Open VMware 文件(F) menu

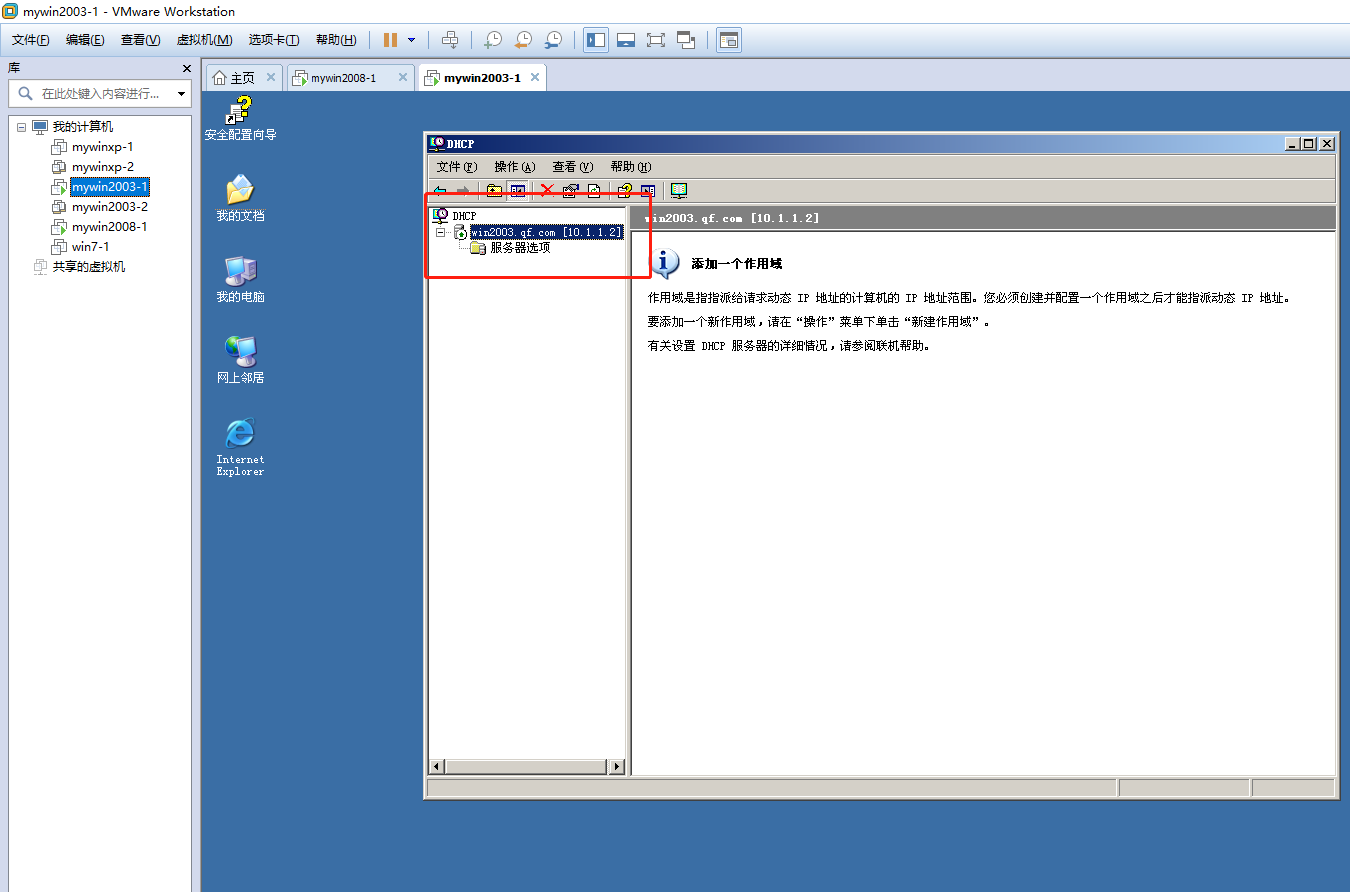coord(31,40)
